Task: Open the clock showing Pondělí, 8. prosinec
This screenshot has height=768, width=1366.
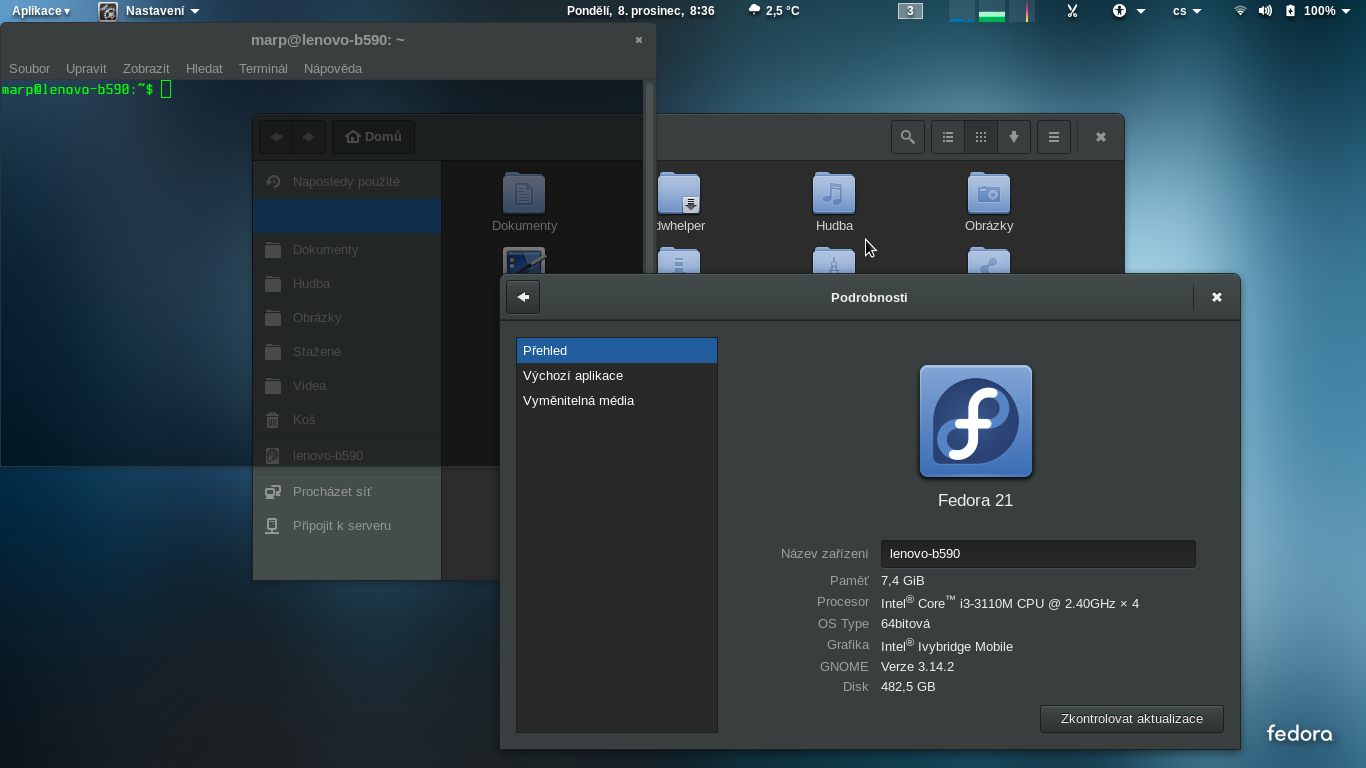Action: click(640, 11)
